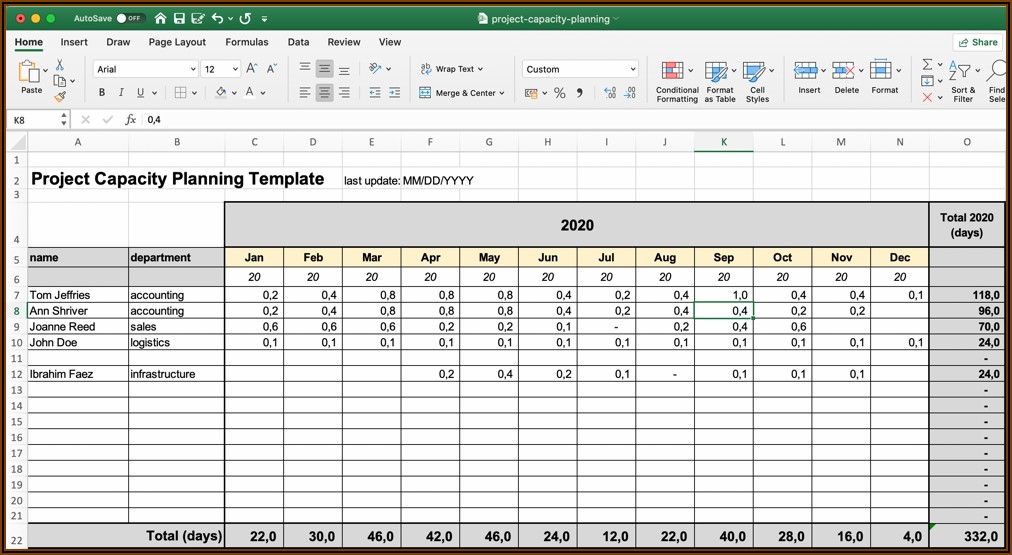Click the Cut scissors icon

(60, 65)
